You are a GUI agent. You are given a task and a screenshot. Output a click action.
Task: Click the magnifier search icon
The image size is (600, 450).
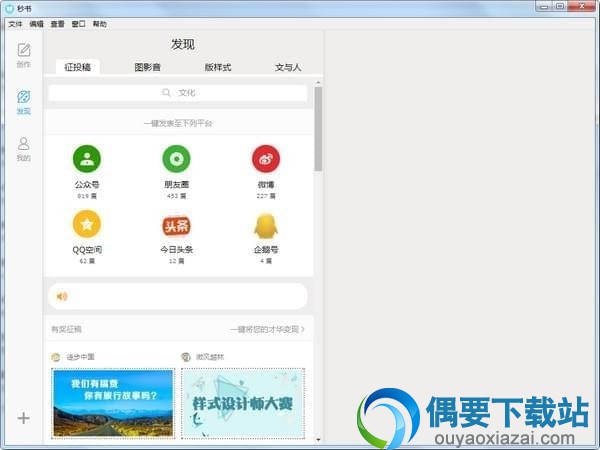[166, 93]
